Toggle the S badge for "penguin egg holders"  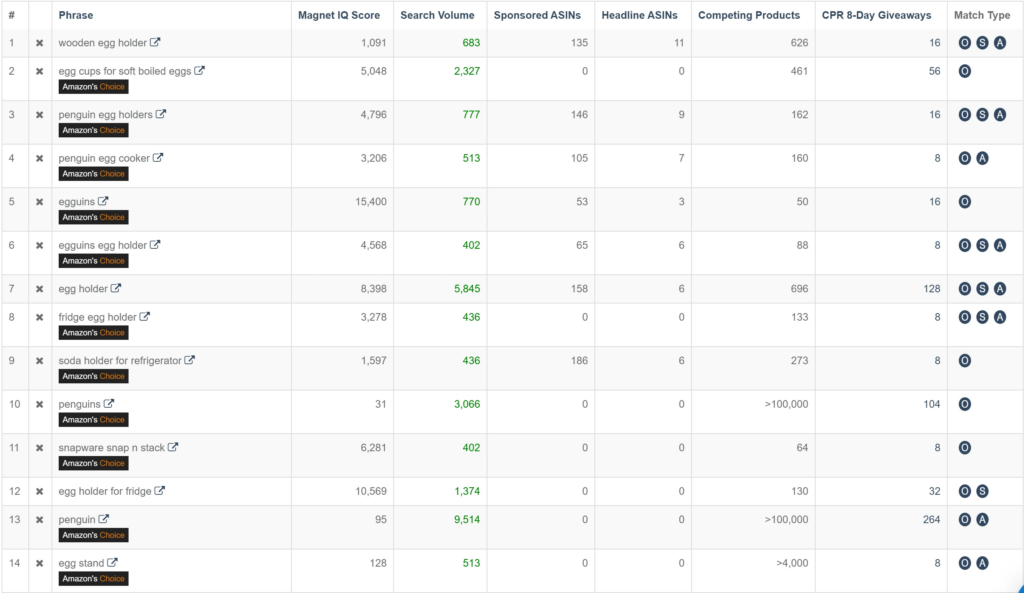coord(980,114)
